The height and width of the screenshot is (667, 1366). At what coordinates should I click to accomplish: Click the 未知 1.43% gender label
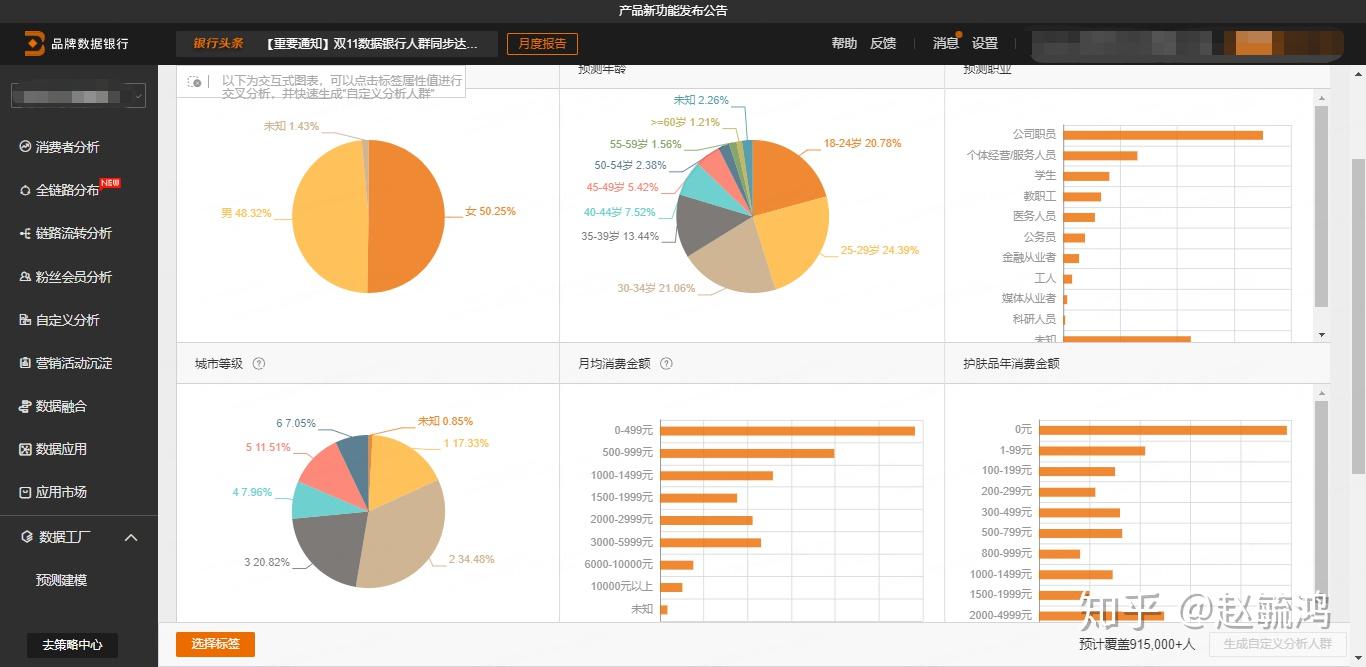[291, 126]
